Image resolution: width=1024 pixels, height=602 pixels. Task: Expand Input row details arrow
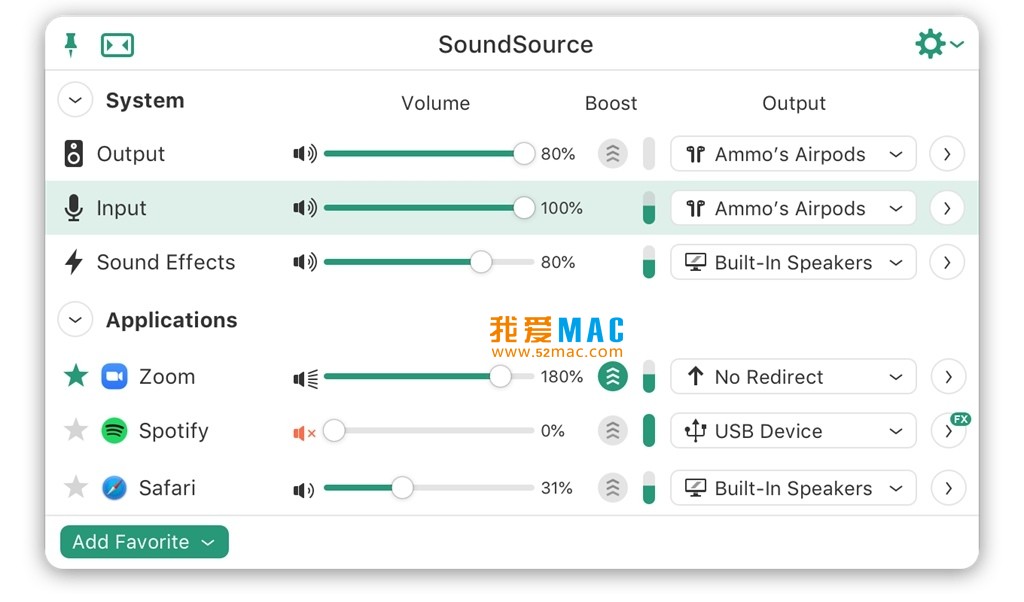pyautogui.click(x=948, y=208)
